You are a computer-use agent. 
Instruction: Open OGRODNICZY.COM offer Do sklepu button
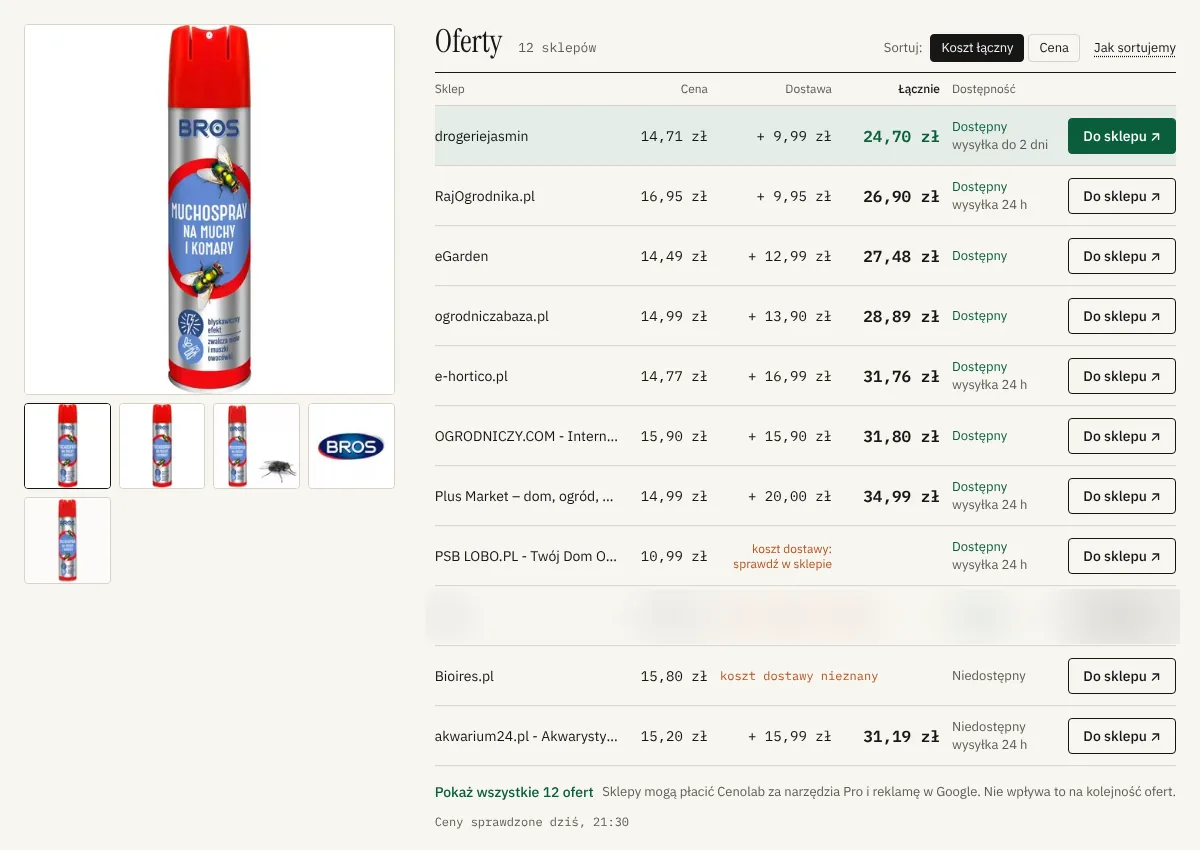tap(1122, 436)
